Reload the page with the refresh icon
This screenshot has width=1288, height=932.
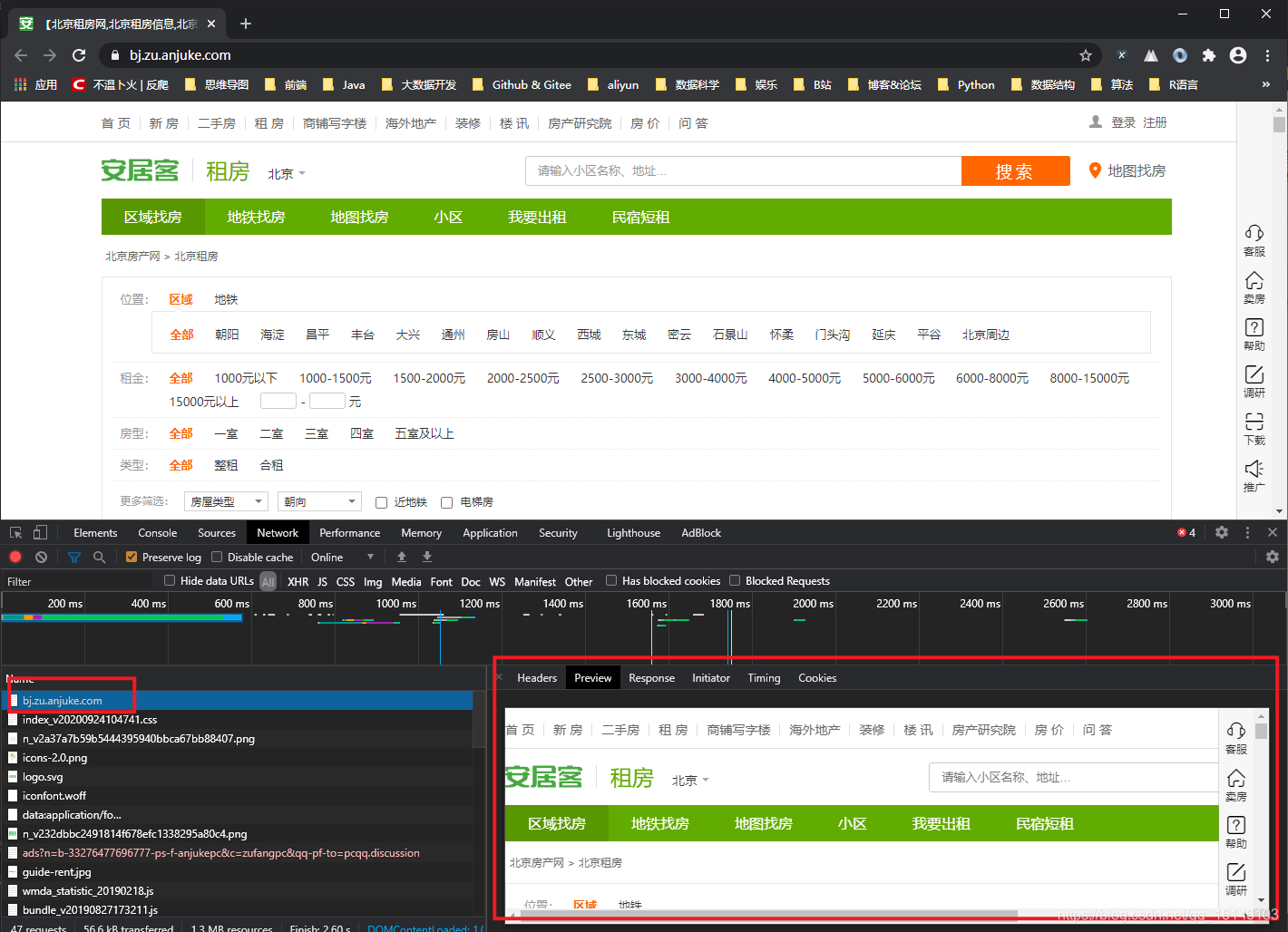tap(79, 55)
